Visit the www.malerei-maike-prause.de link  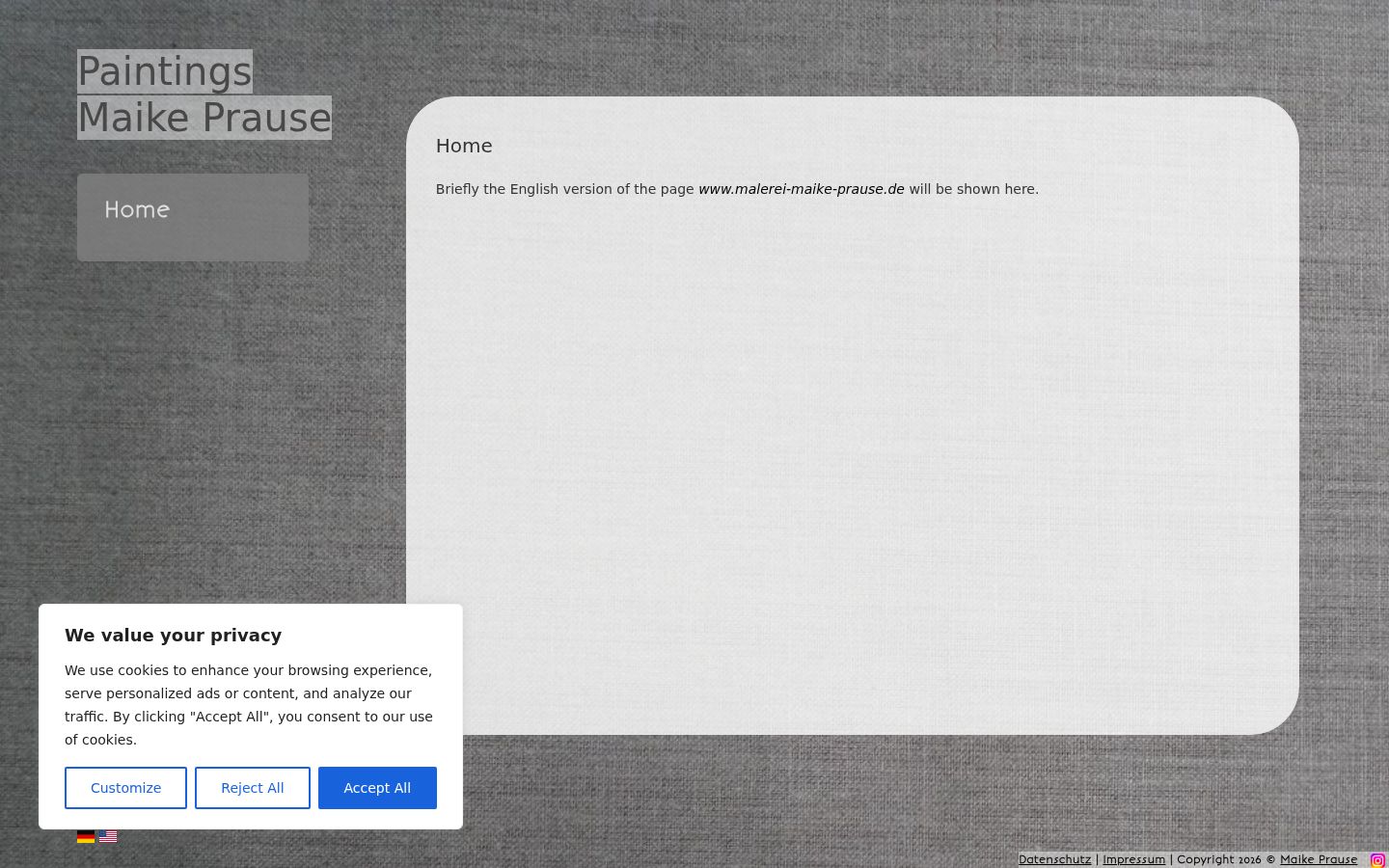(802, 189)
